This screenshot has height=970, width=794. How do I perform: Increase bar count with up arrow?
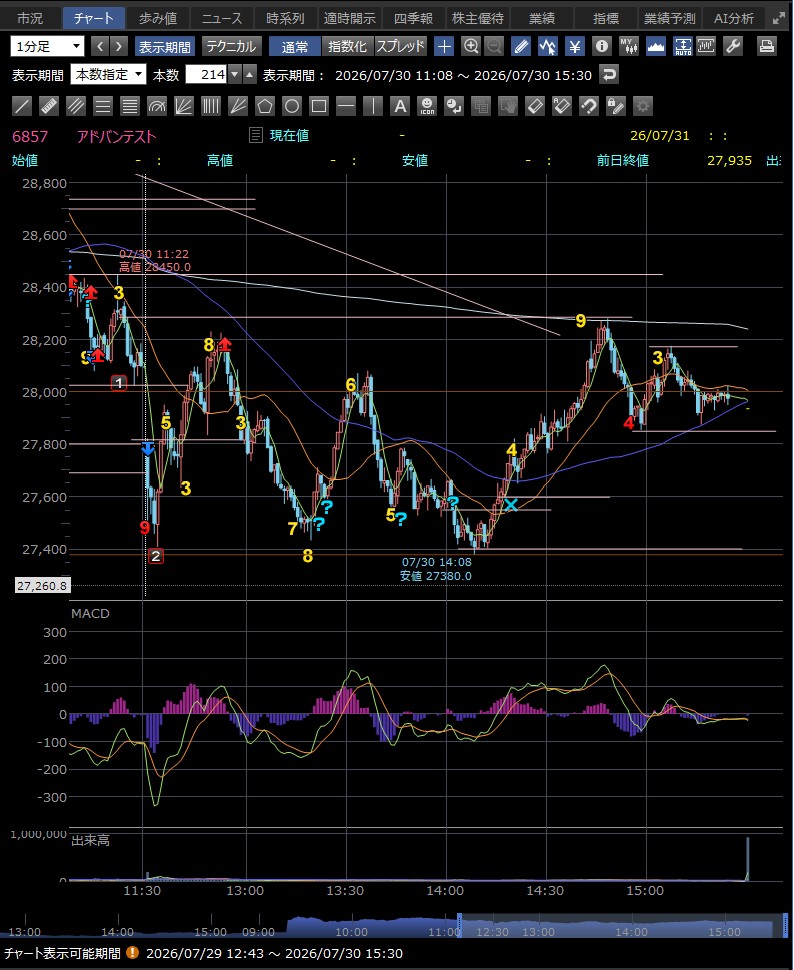(249, 75)
